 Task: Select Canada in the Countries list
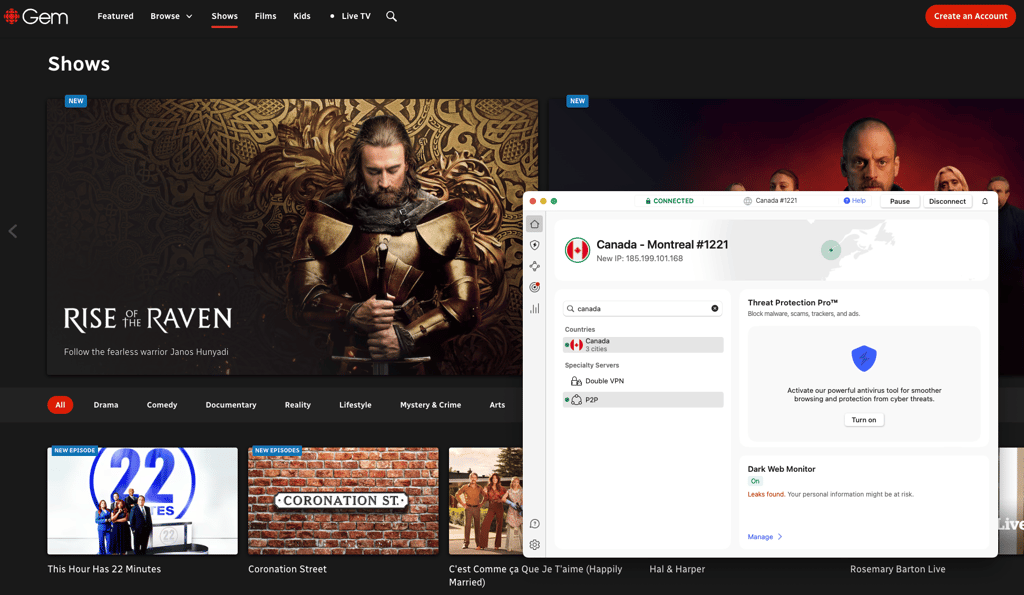click(x=643, y=345)
